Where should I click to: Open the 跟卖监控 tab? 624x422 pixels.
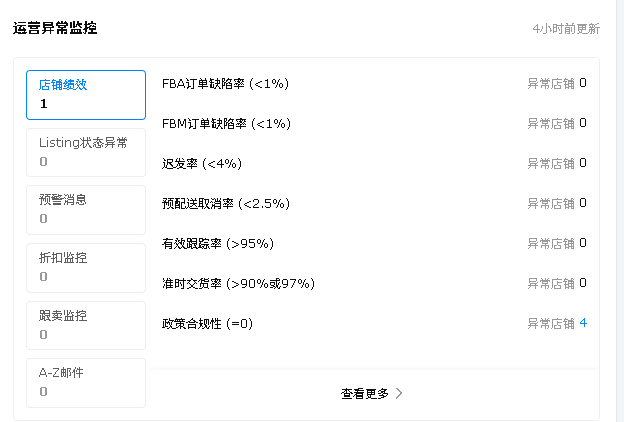pos(85,325)
